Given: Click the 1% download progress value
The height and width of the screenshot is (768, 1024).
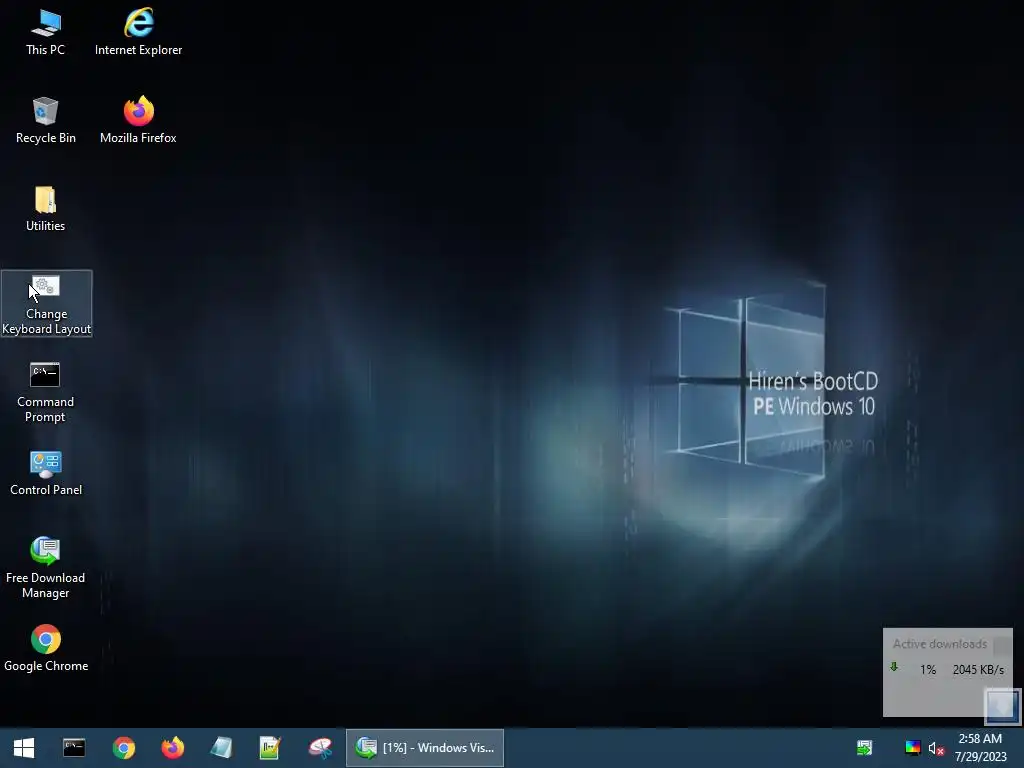Looking at the screenshot, I should point(928,669).
